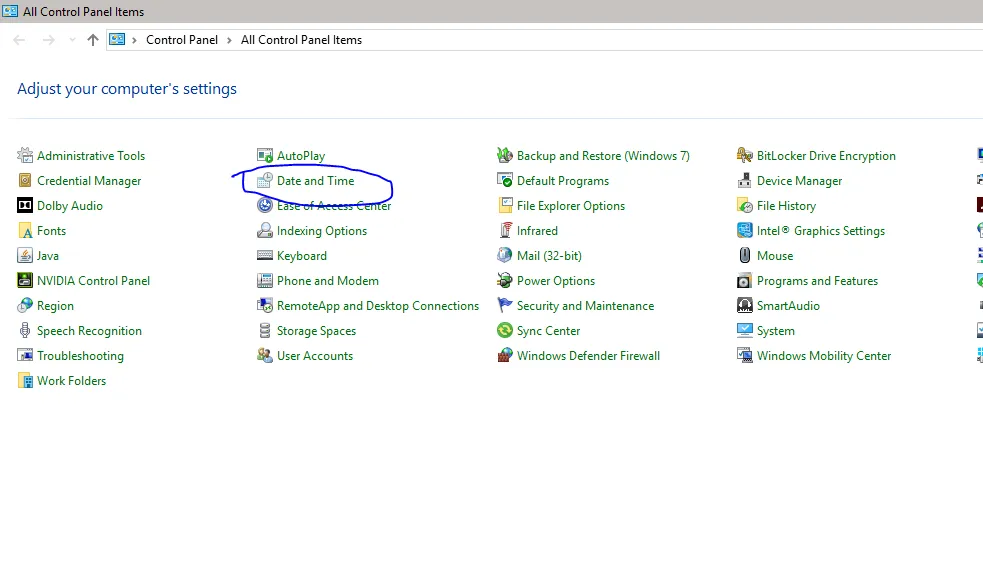Image resolution: width=983 pixels, height=586 pixels.
Task: Click the Fonts folder icon
Action: pos(25,231)
